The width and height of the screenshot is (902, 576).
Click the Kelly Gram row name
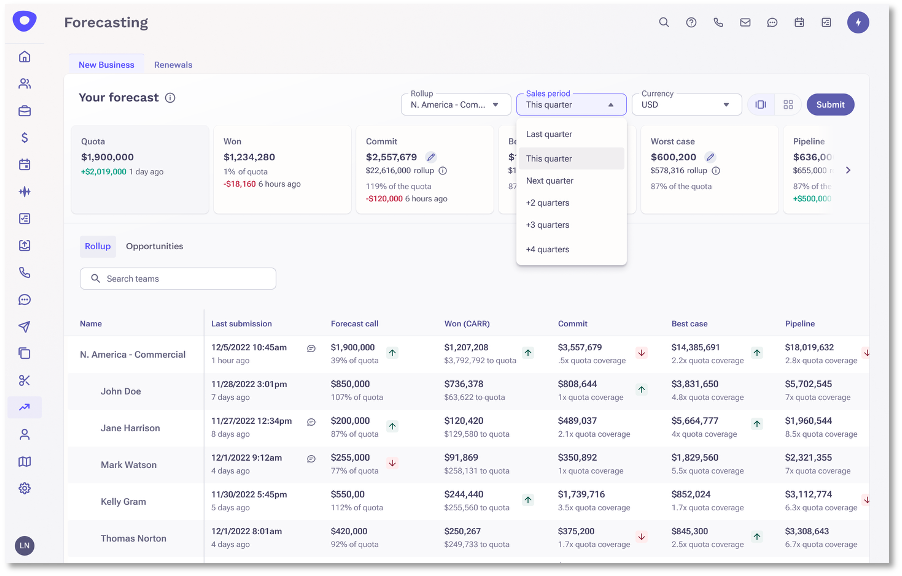pyautogui.click(x=123, y=502)
